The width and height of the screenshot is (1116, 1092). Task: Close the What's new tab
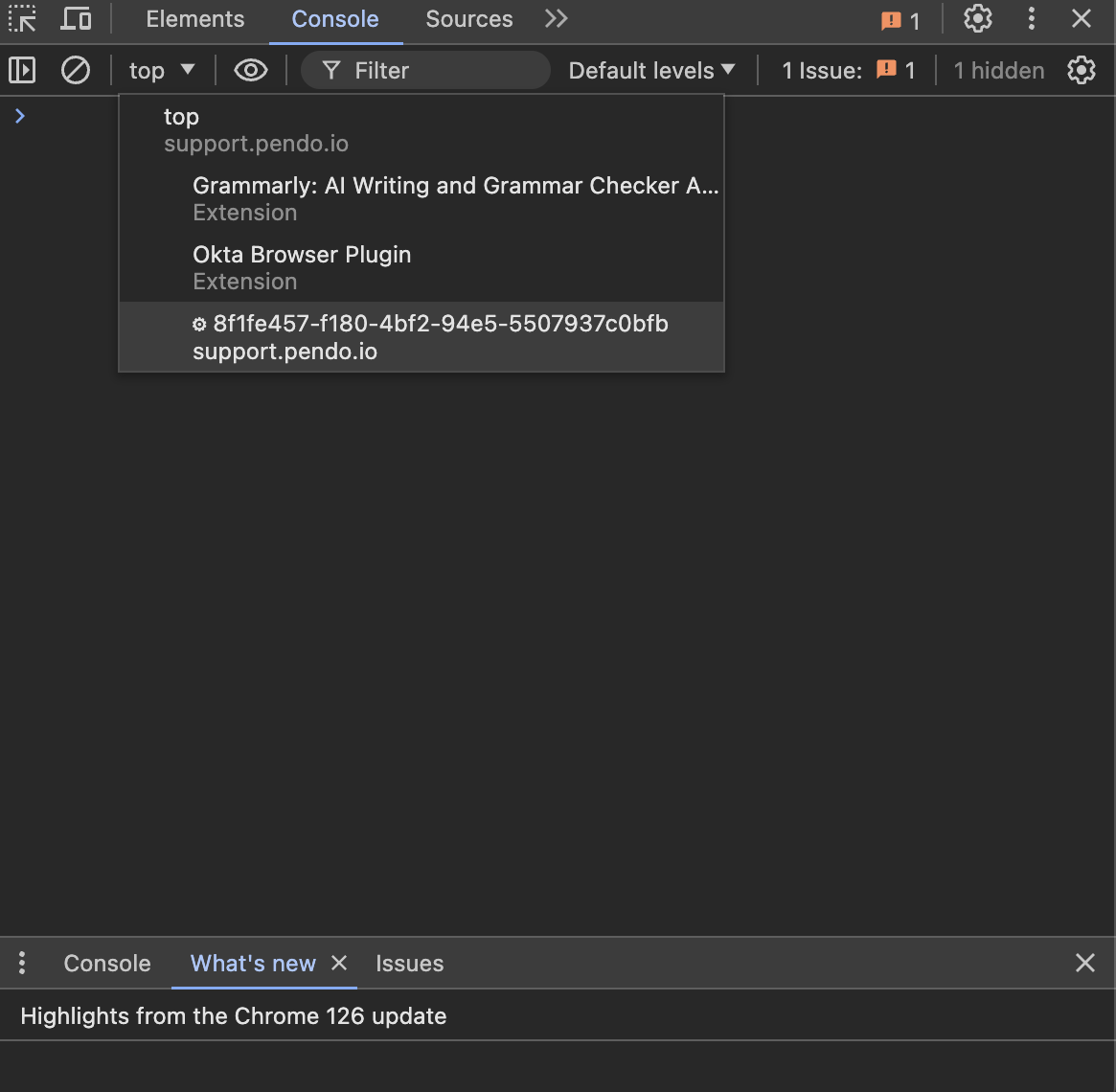(x=339, y=963)
